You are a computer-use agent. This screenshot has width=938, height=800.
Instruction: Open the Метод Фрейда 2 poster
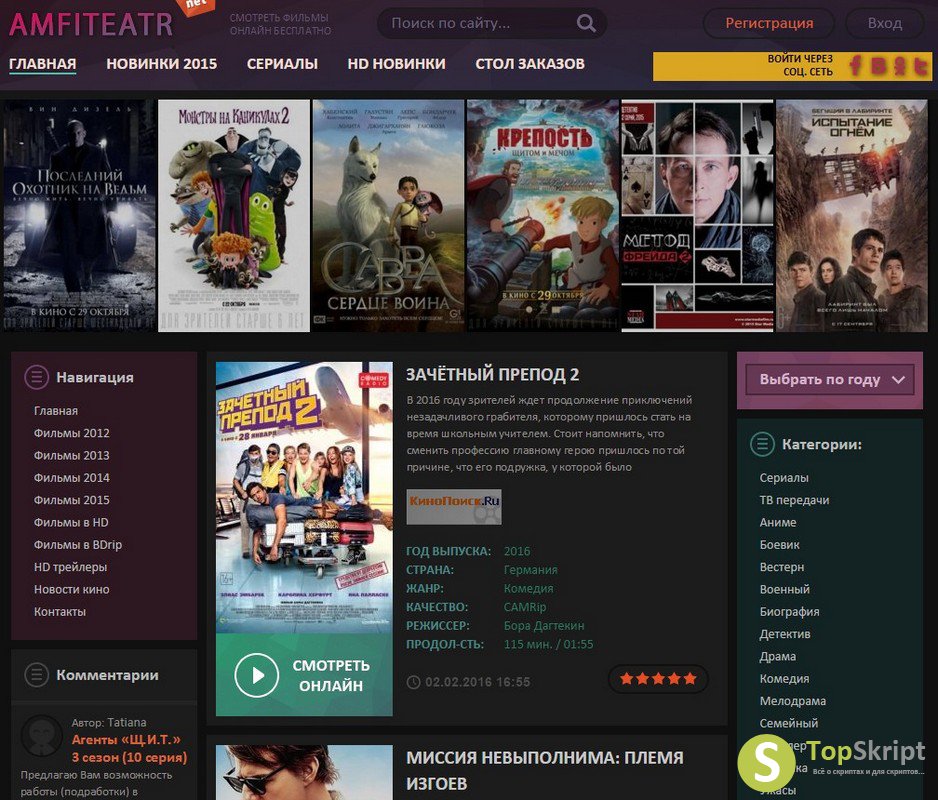(x=698, y=215)
